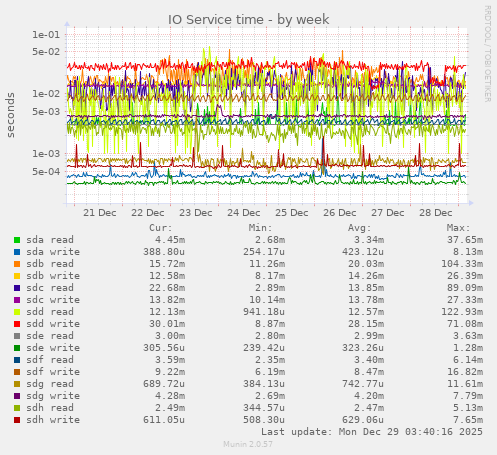
Task: Select the 'sdd read' legend label
Action: pyautogui.click(x=50, y=312)
